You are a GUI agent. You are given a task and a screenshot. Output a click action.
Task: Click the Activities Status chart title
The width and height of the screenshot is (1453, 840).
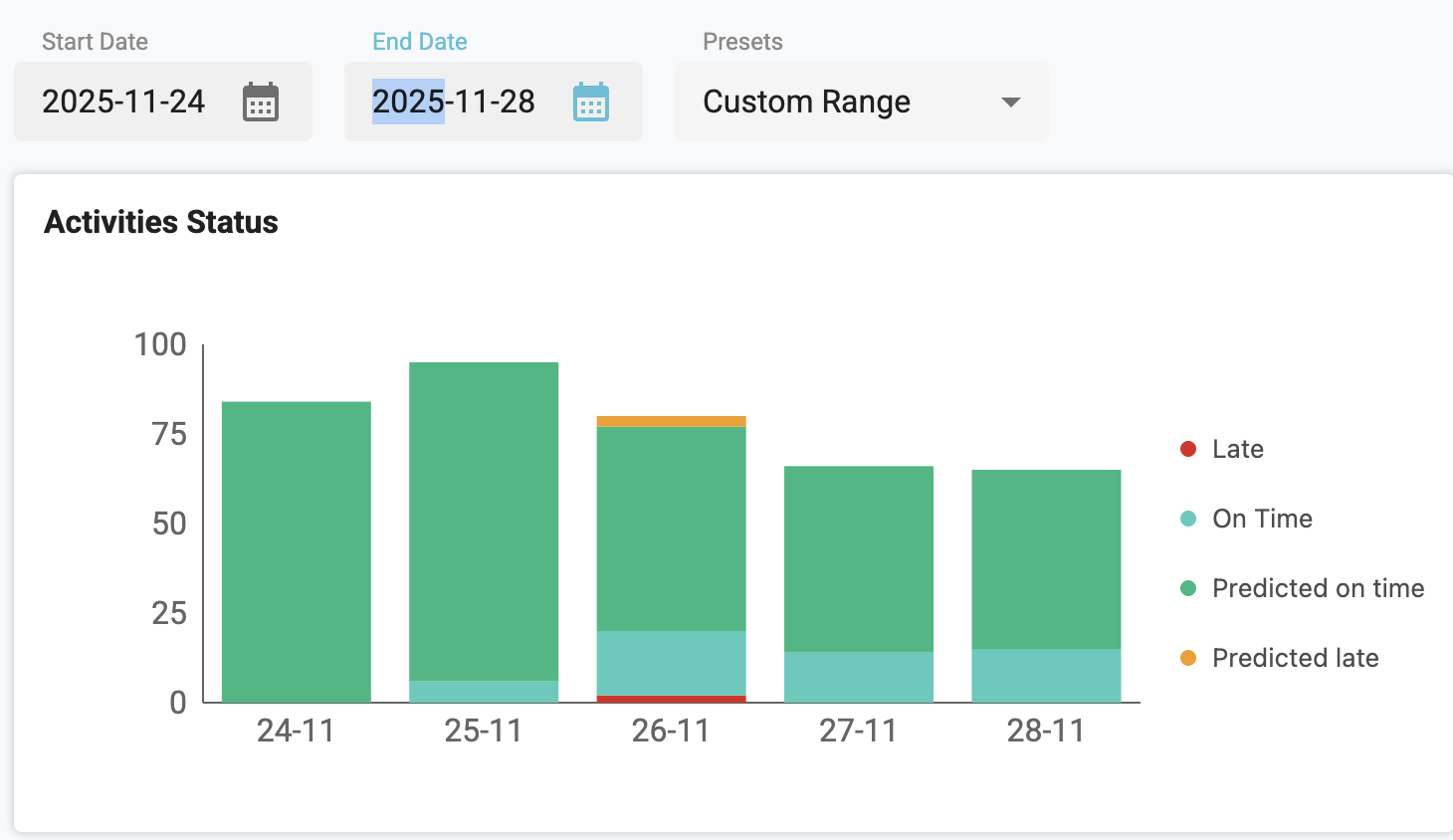[x=161, y=222]
